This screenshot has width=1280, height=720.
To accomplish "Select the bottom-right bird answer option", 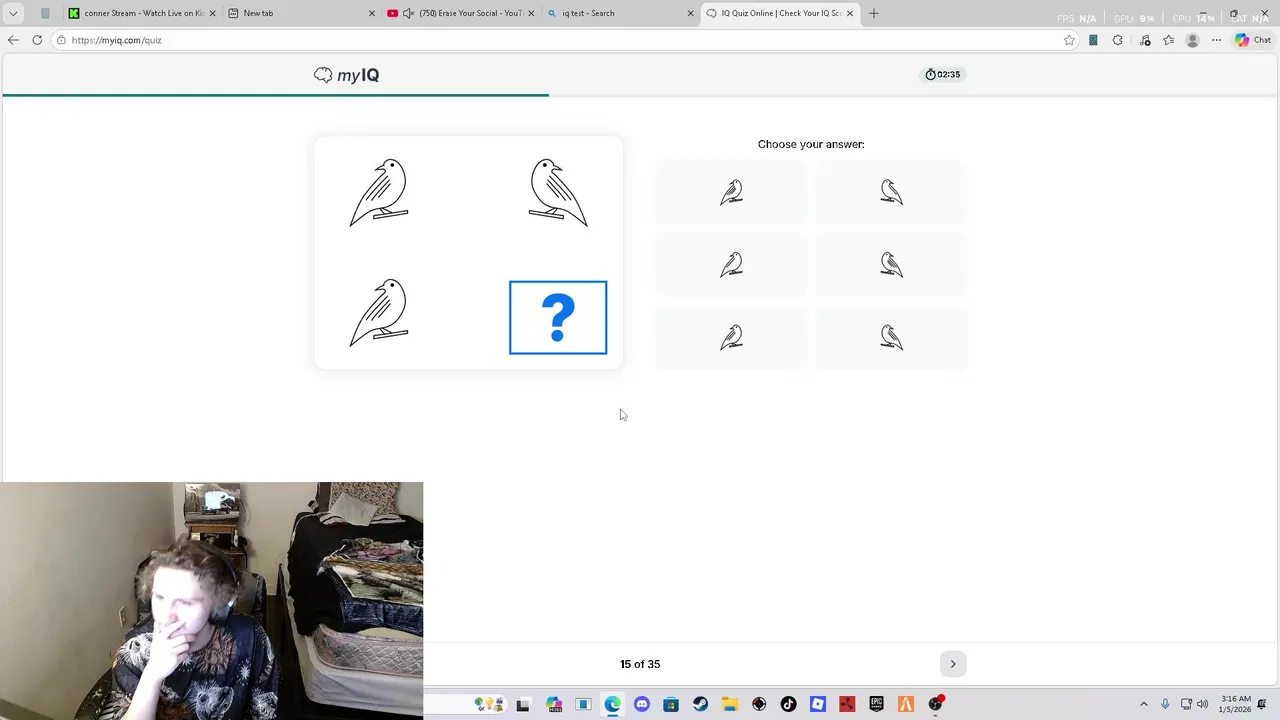I will pos(891,337).
